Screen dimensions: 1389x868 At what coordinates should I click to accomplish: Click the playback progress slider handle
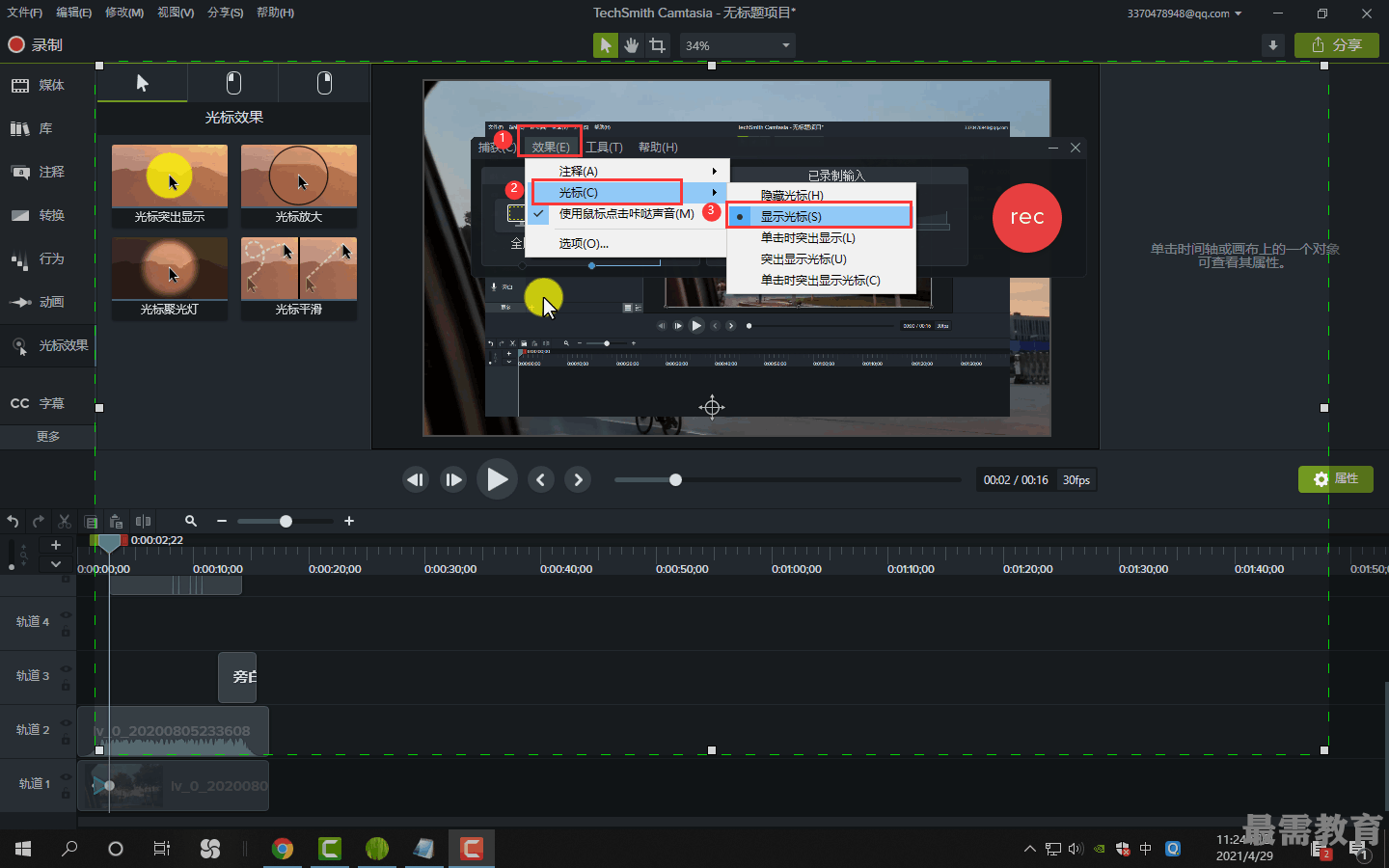coord(675,479)
